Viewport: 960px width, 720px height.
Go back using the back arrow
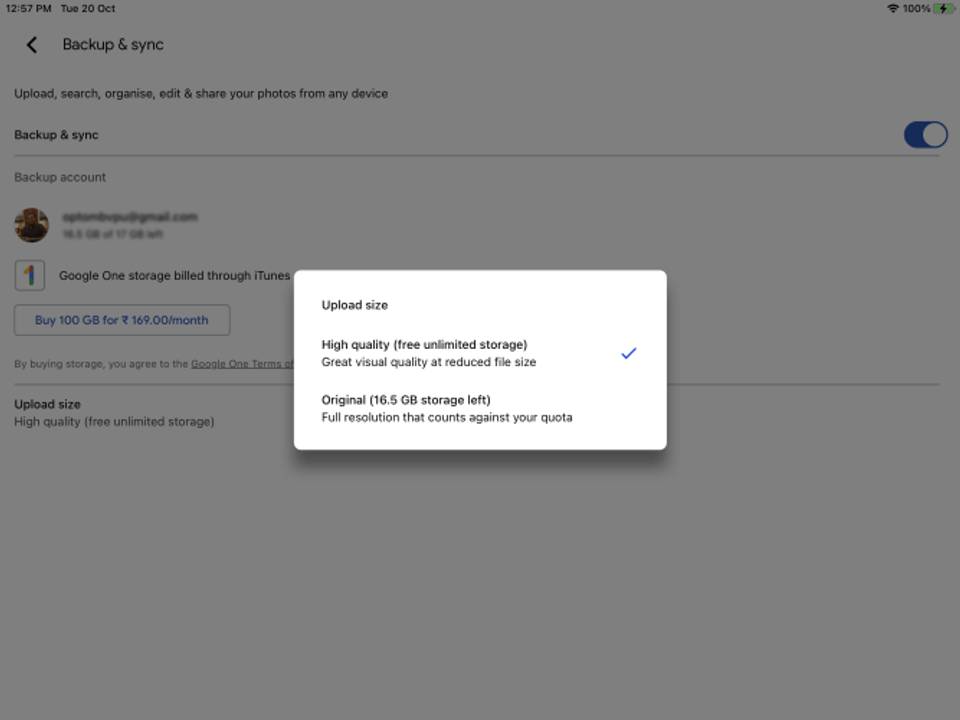point(32,45)
